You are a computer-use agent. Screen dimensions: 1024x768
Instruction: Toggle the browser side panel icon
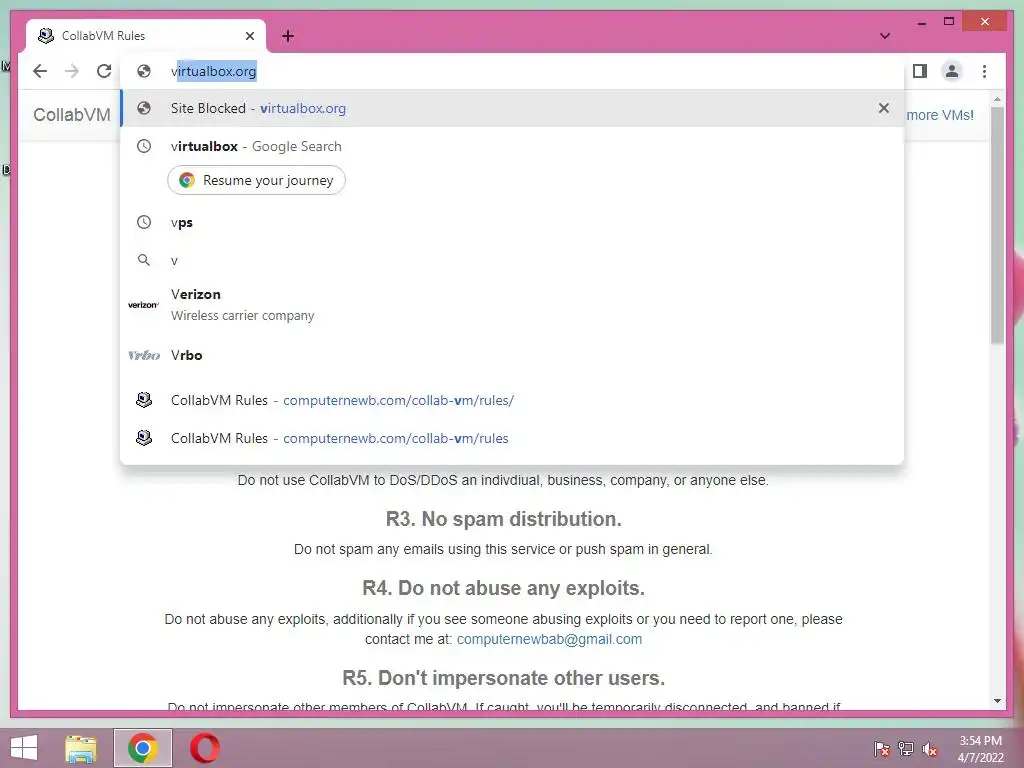tap(920, 71)
